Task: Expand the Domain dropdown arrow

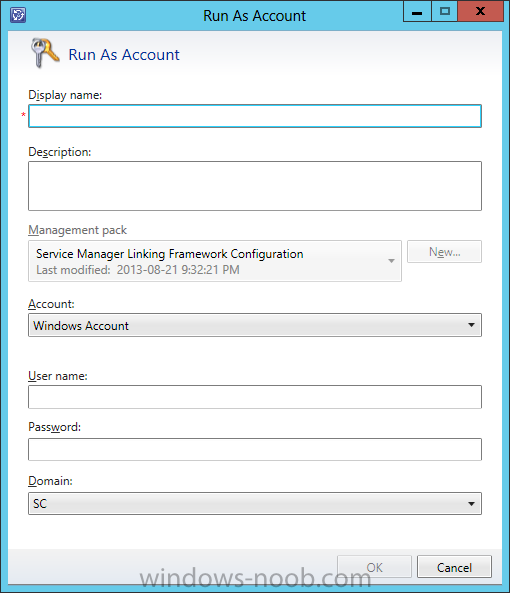Action: [471, 503]
